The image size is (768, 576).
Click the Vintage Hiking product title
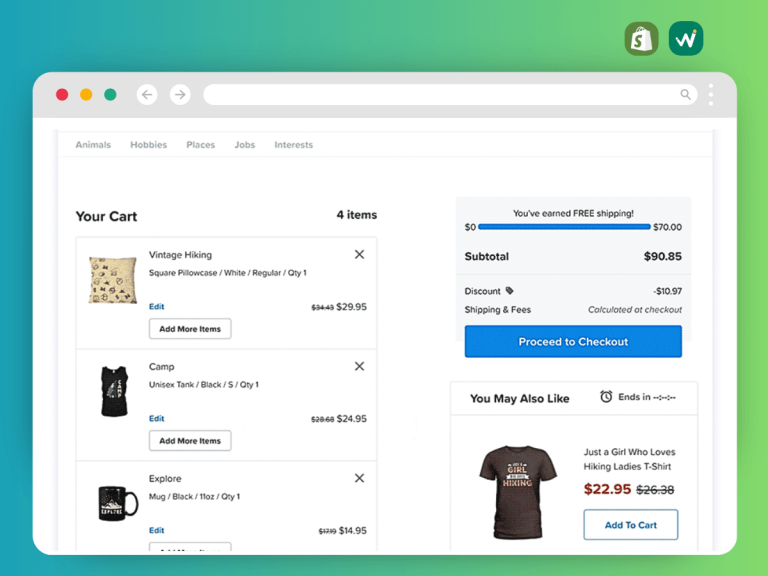(180, 255)
